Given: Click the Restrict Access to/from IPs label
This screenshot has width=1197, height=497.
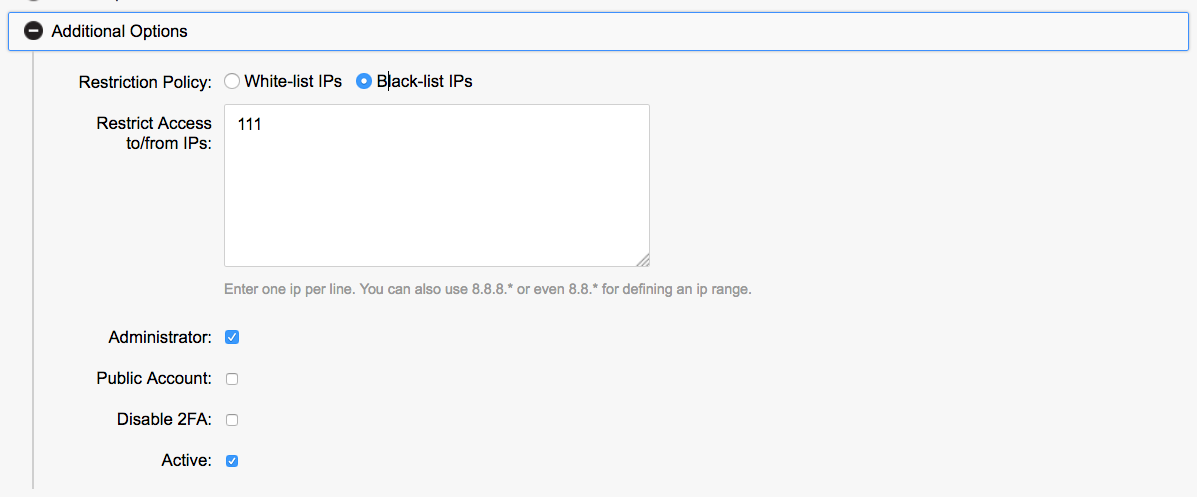Looking at the screenshot, I should pyautogui.click(x=155, y=133).
